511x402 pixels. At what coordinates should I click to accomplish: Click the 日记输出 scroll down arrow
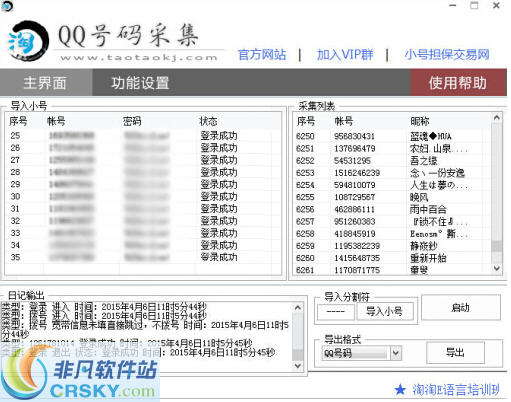[298, 366]
